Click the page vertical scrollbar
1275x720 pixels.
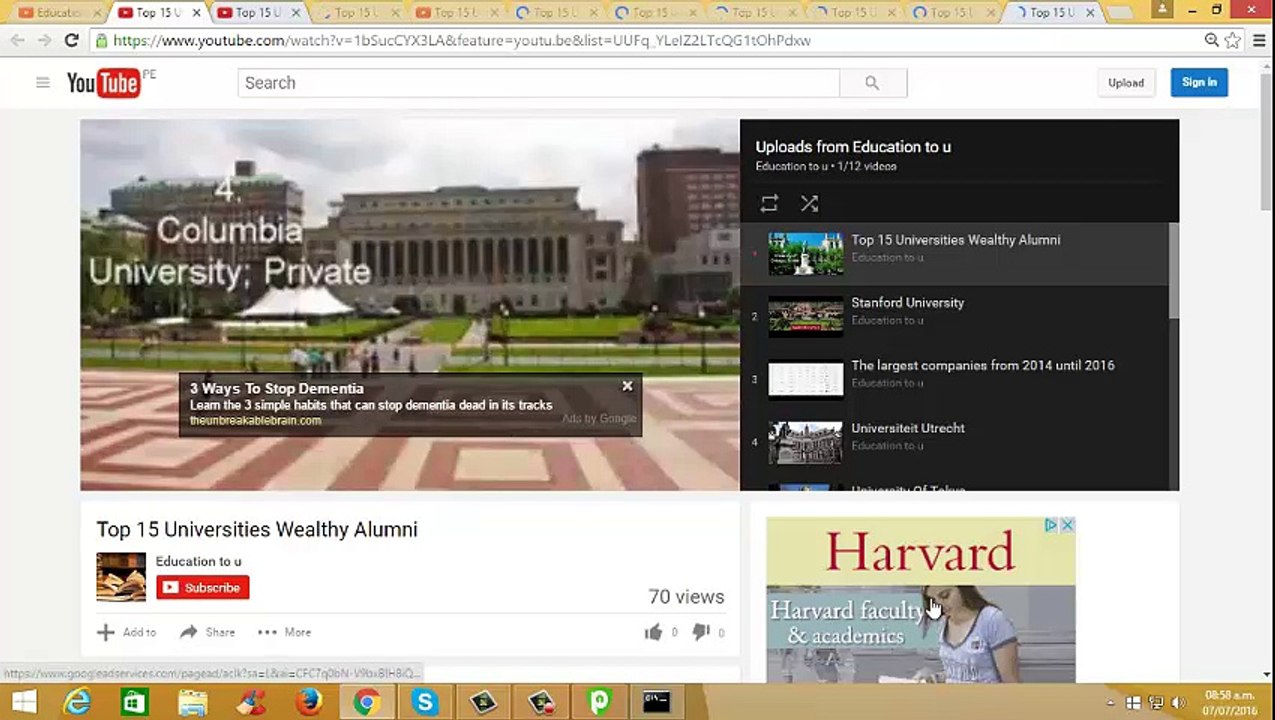[1265, 140]
